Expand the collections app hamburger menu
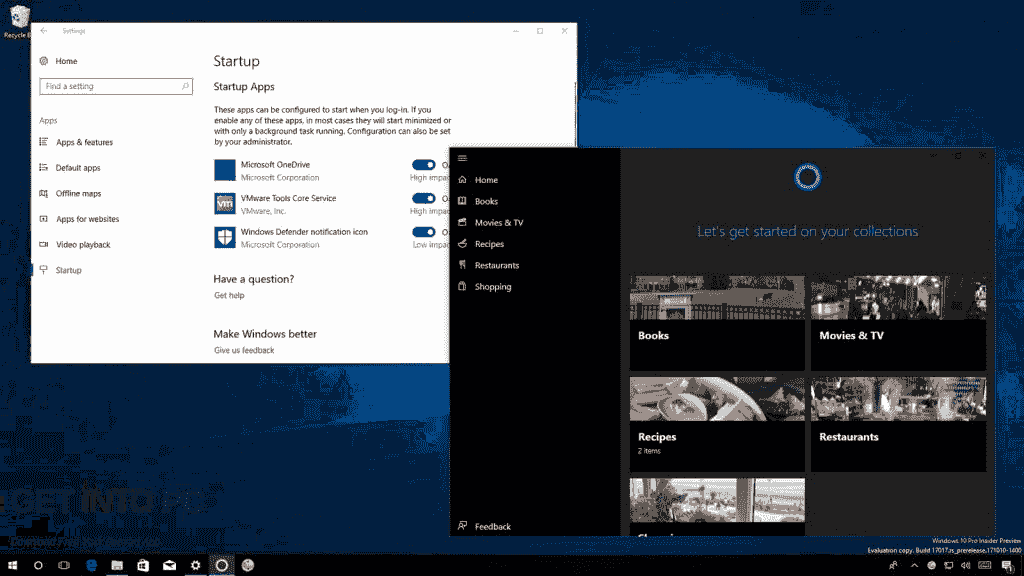Viewport: 1024px width, 576px height. click(462, 157)
